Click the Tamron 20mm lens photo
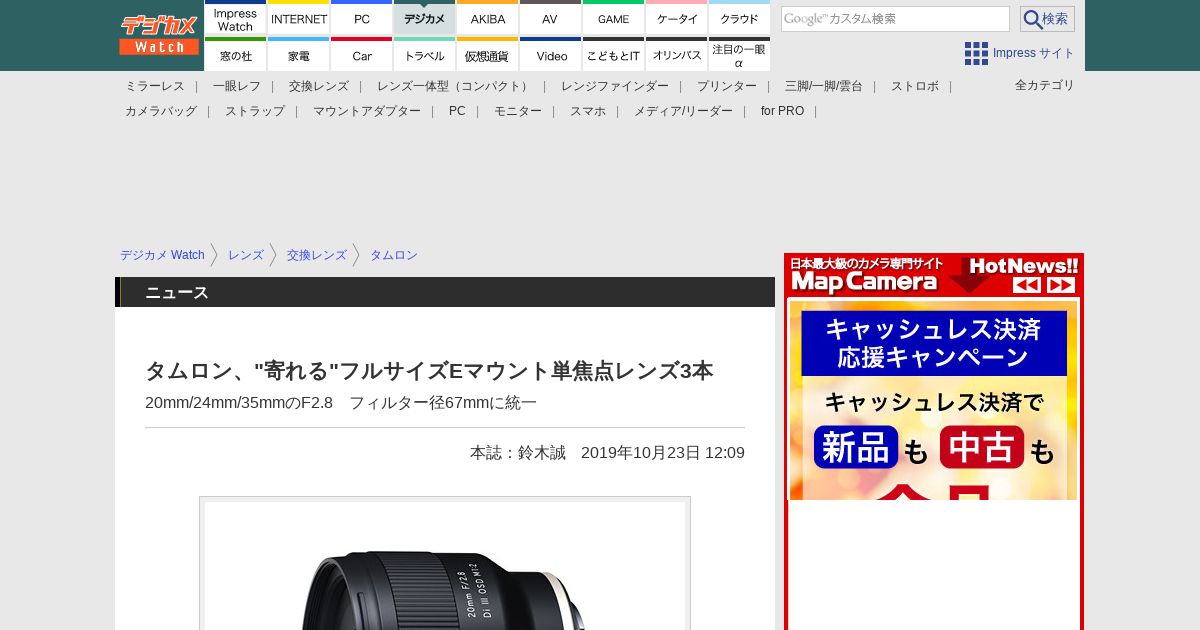1200x630 pixels. point(445,565)
